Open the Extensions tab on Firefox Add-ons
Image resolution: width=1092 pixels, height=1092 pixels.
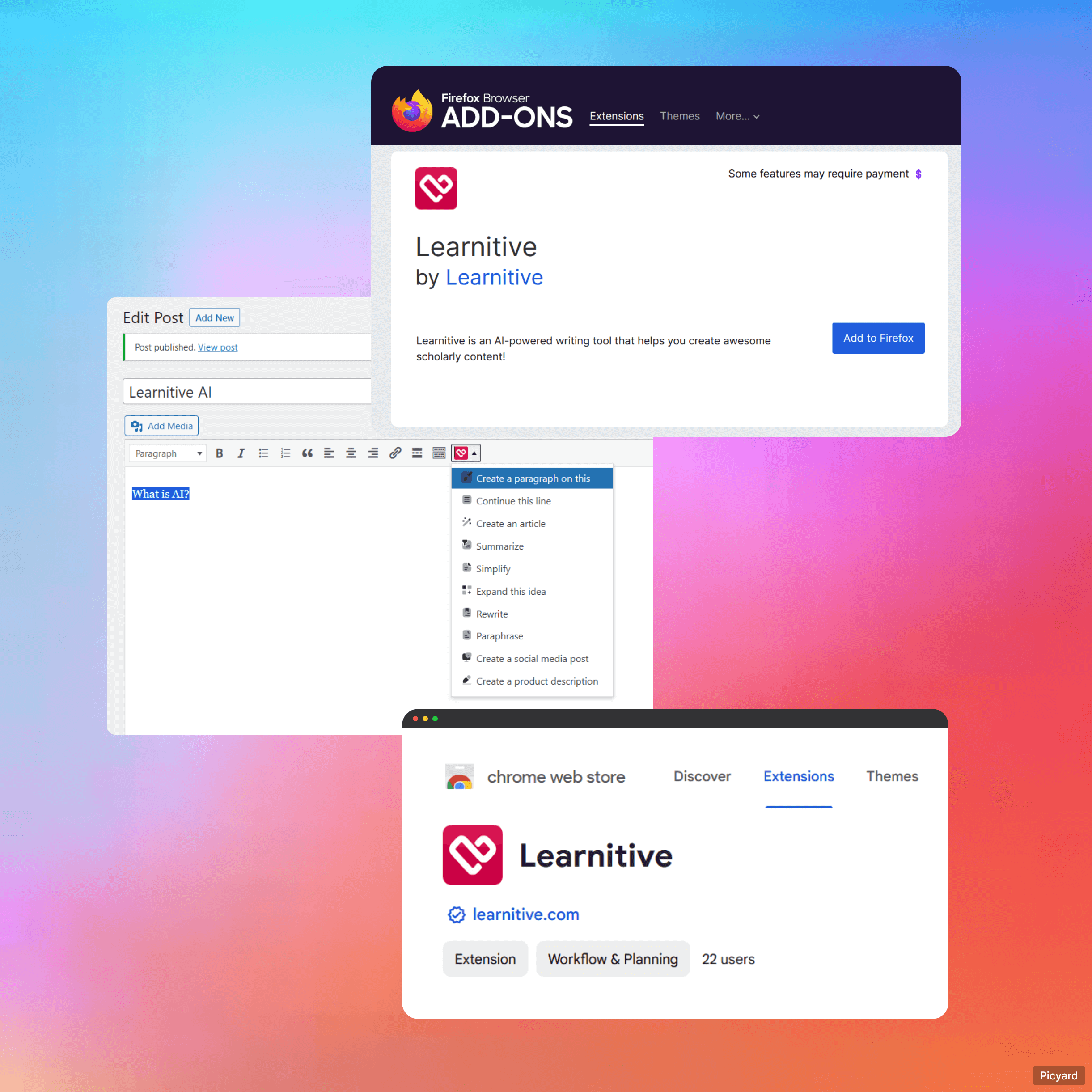click(617, 116)
